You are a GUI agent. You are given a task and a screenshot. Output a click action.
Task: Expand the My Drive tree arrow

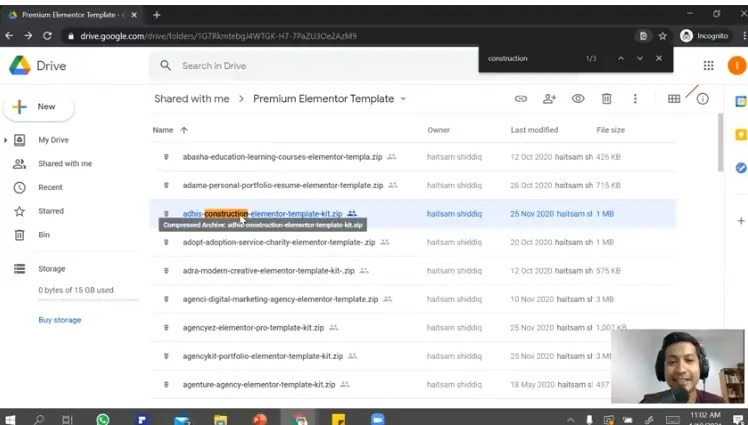pos(6,140)
